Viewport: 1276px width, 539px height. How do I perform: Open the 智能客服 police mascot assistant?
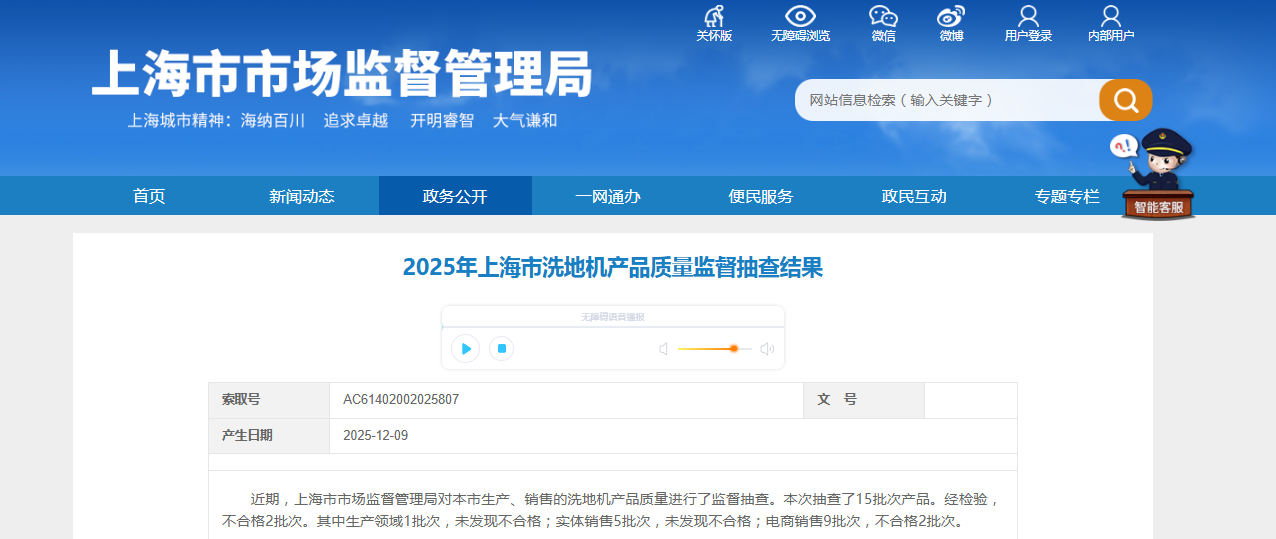(x=1158, y=175)
